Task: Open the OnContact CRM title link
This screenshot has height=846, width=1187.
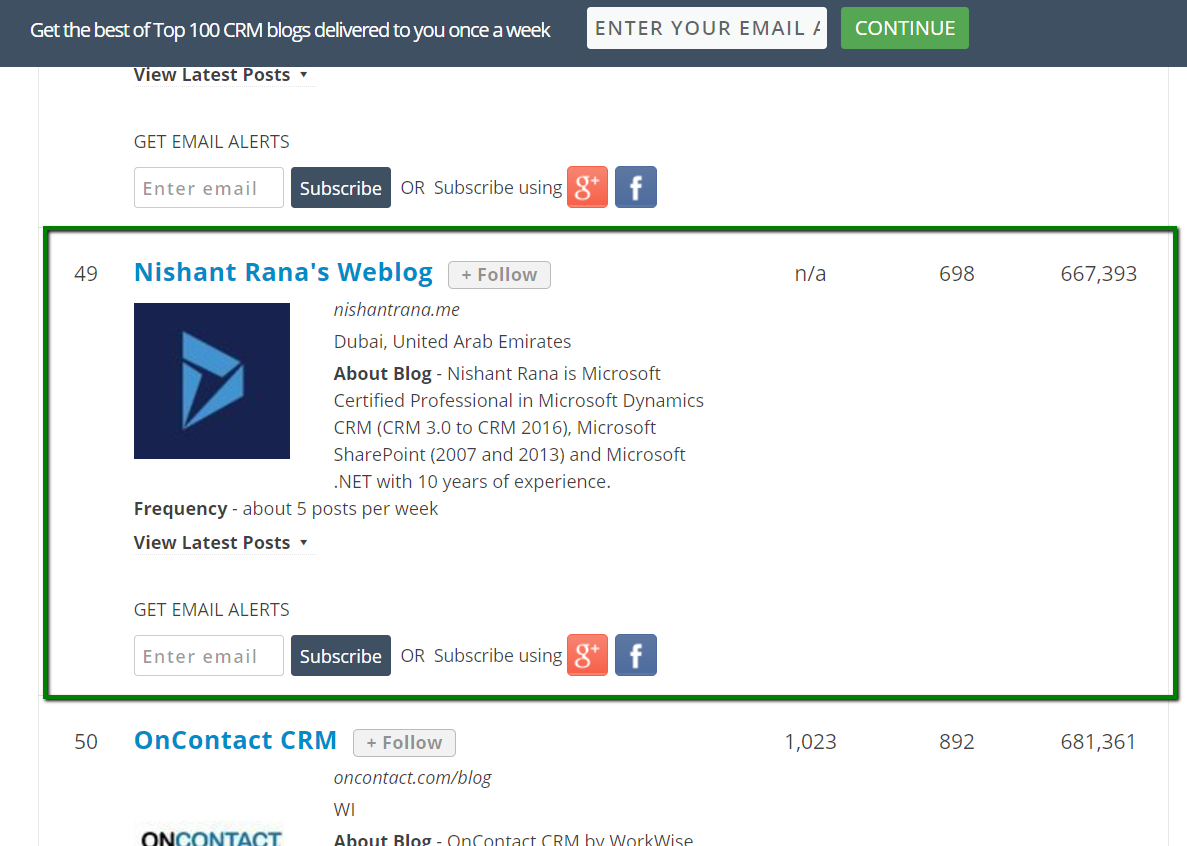Action: point(235,741)
